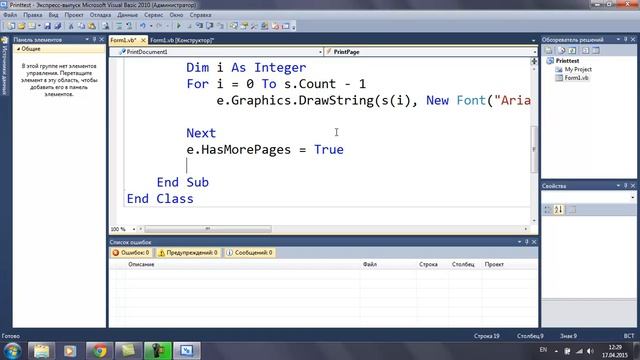Viewport: 640px width, 360px height.
Task: Toggle the Сообщений: 0 messages filter
Action: coord(250,253)
